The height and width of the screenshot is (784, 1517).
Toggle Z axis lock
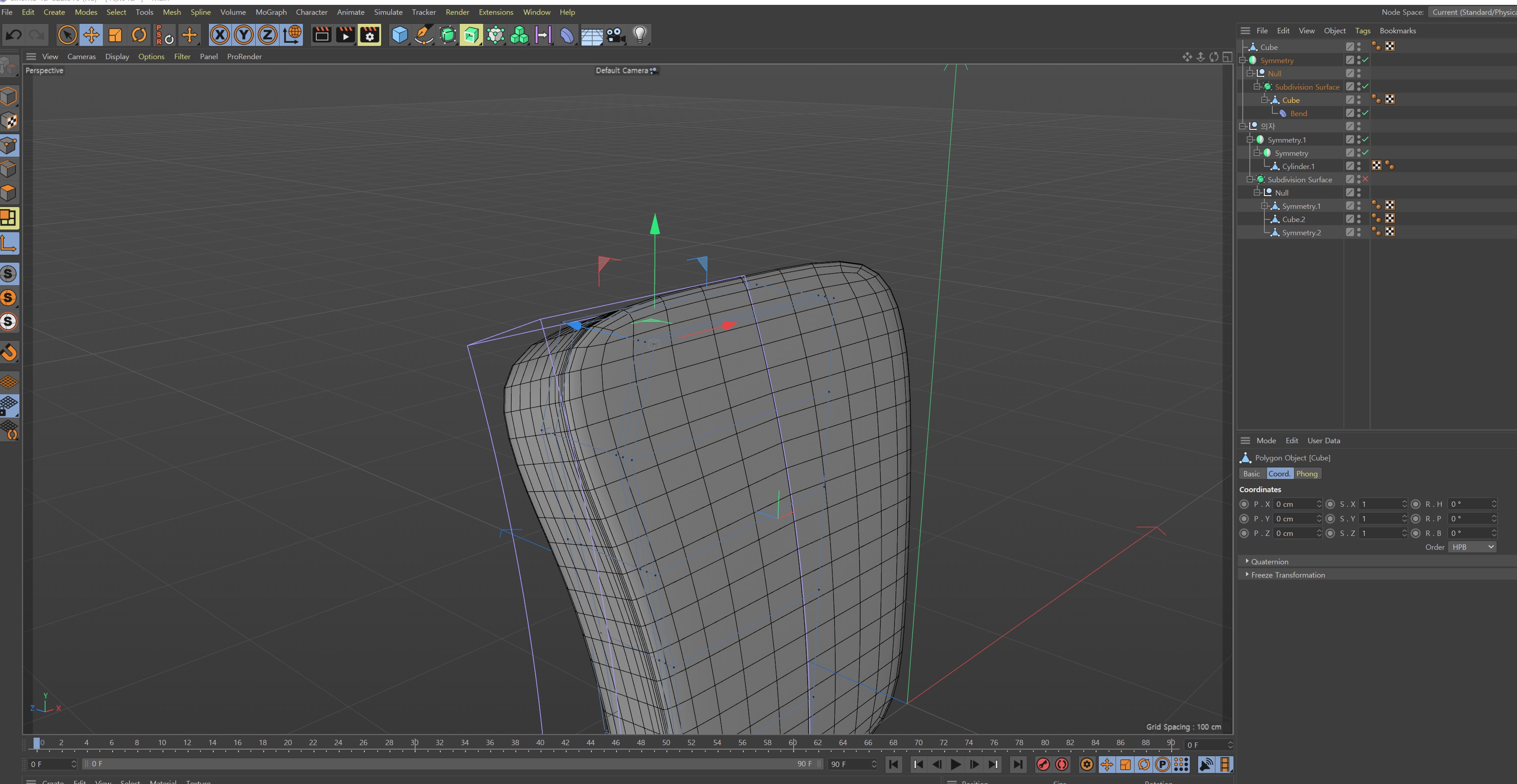(x=267, y=35)
